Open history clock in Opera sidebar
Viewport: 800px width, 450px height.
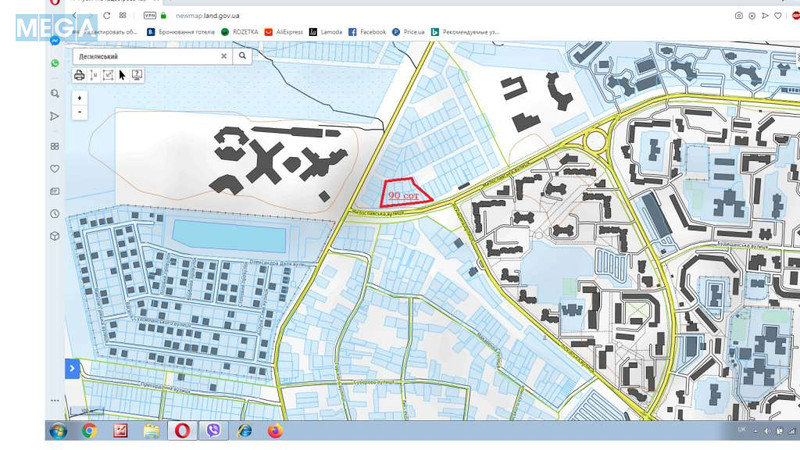pos(55,214)
